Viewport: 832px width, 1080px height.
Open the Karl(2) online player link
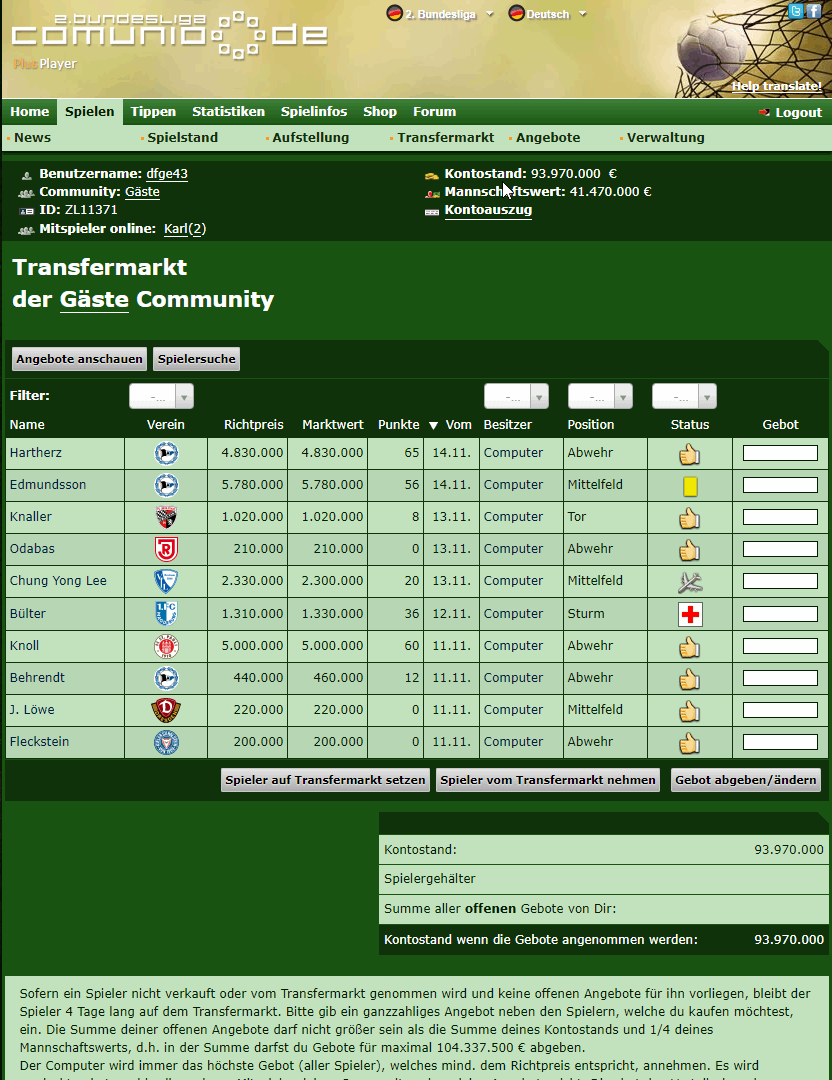pos(185,229)
